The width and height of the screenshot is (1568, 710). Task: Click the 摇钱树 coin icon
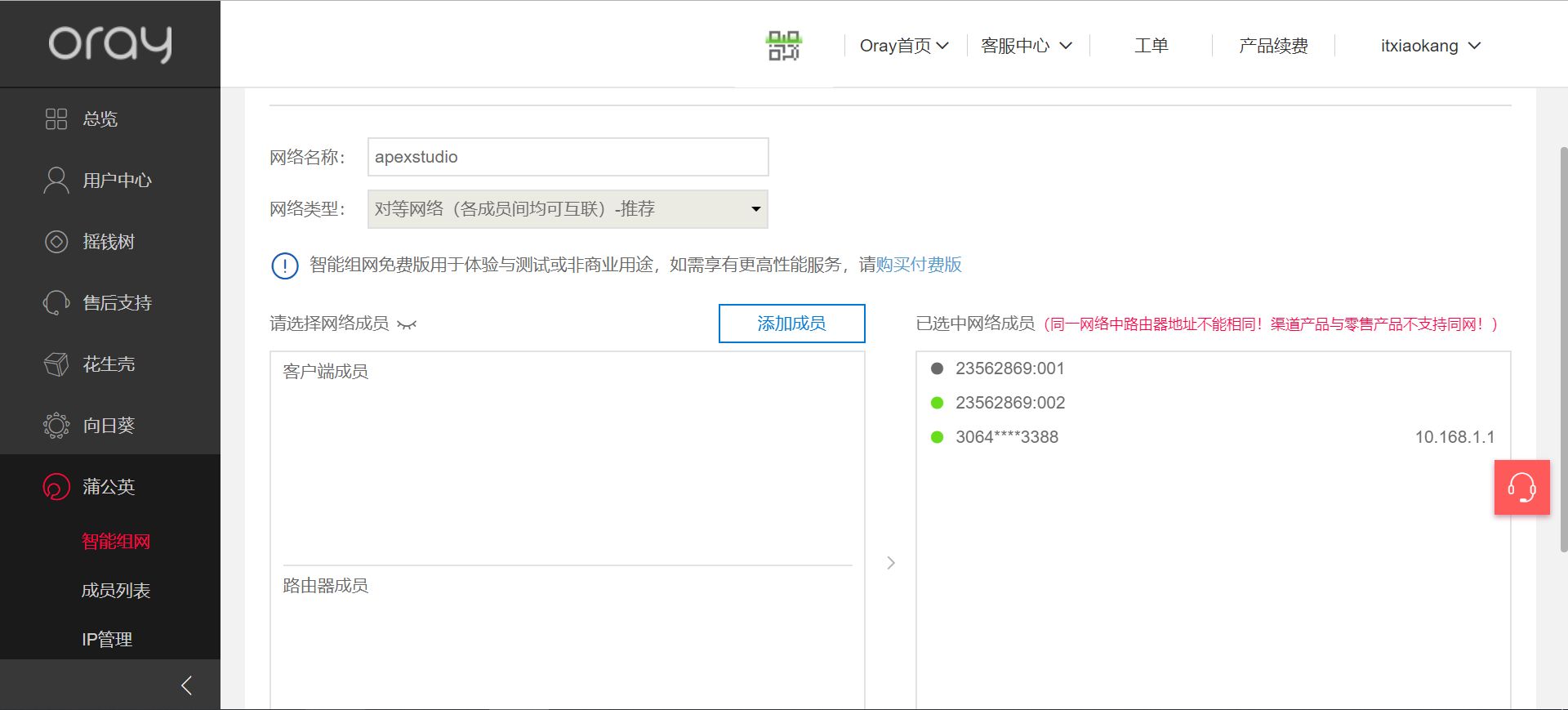pos(56,242)
